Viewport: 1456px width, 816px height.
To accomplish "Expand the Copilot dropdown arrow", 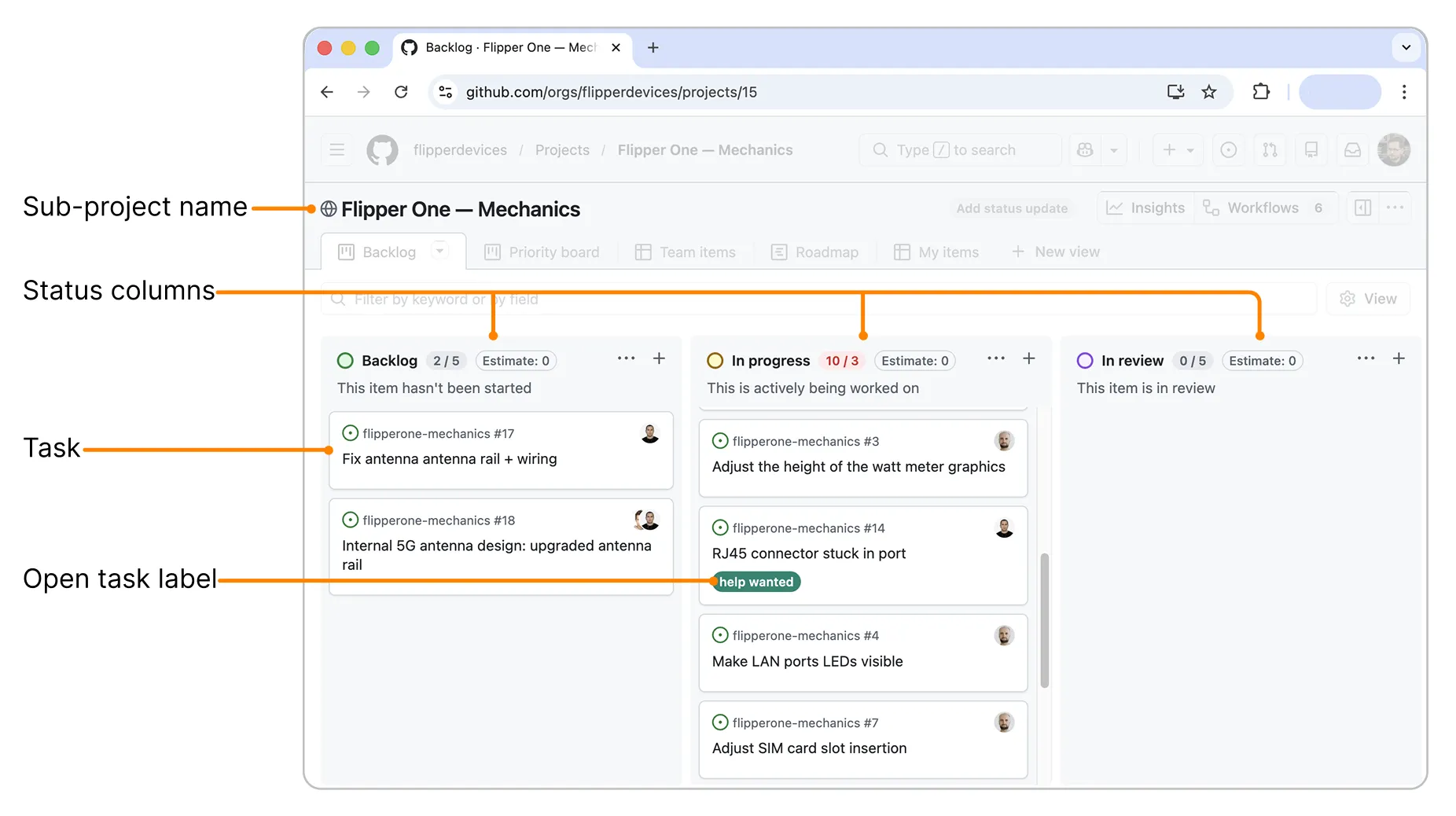I will click(x=1114, y=150).
